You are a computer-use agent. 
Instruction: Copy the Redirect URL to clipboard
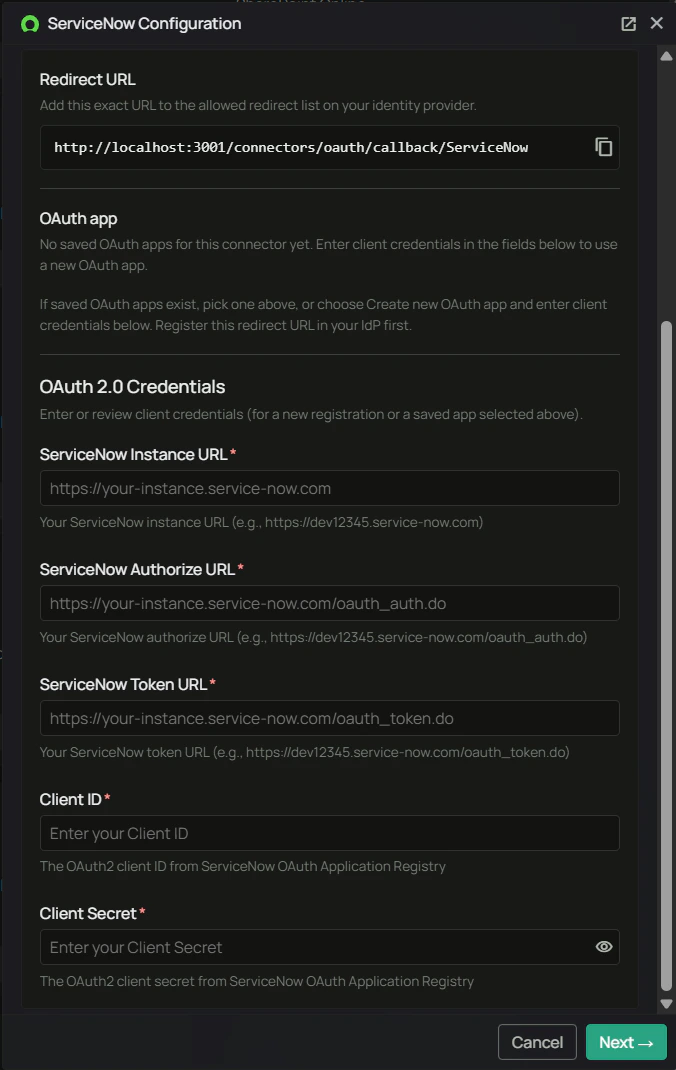[x=604, y=147]
